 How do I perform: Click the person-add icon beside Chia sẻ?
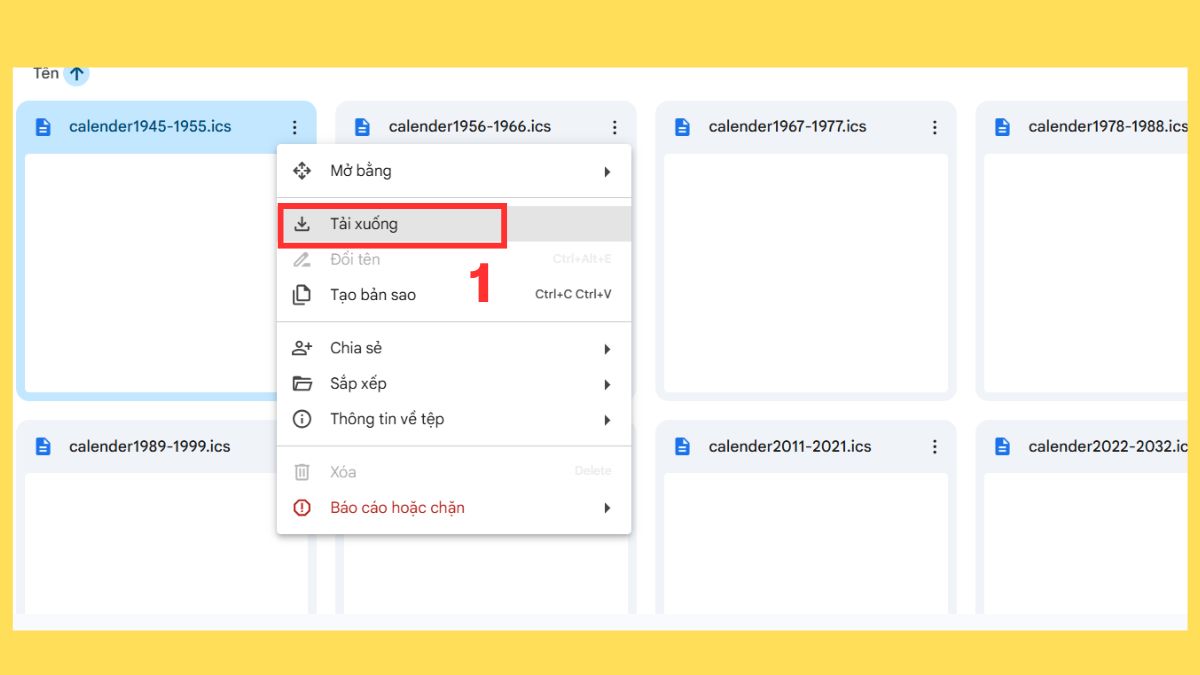pyautogui.click(x=302, y=348)
